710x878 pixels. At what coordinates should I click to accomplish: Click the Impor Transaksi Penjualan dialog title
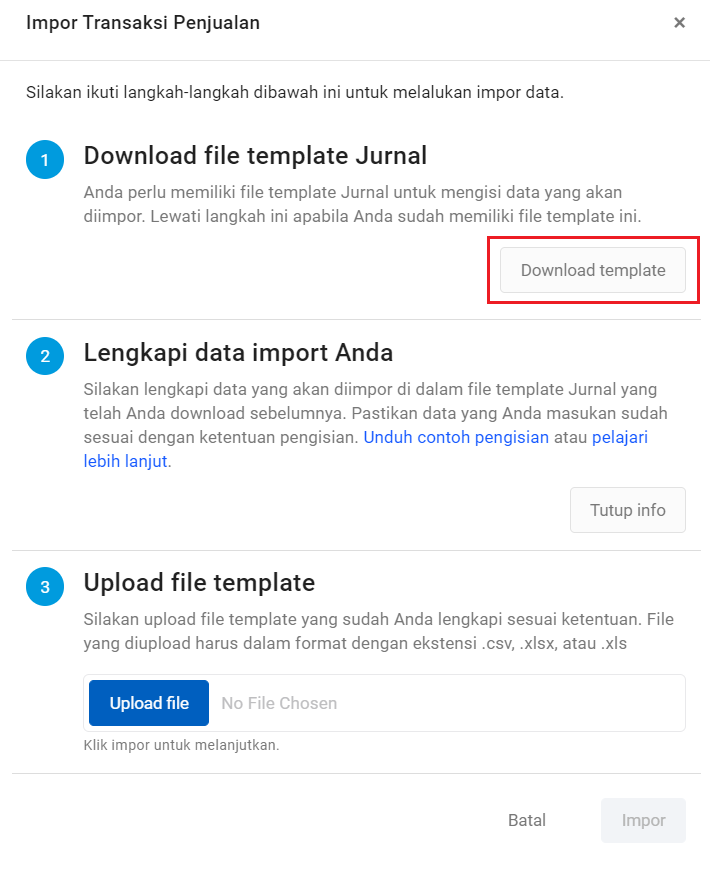pyautogui.click(x=143, y=22)
